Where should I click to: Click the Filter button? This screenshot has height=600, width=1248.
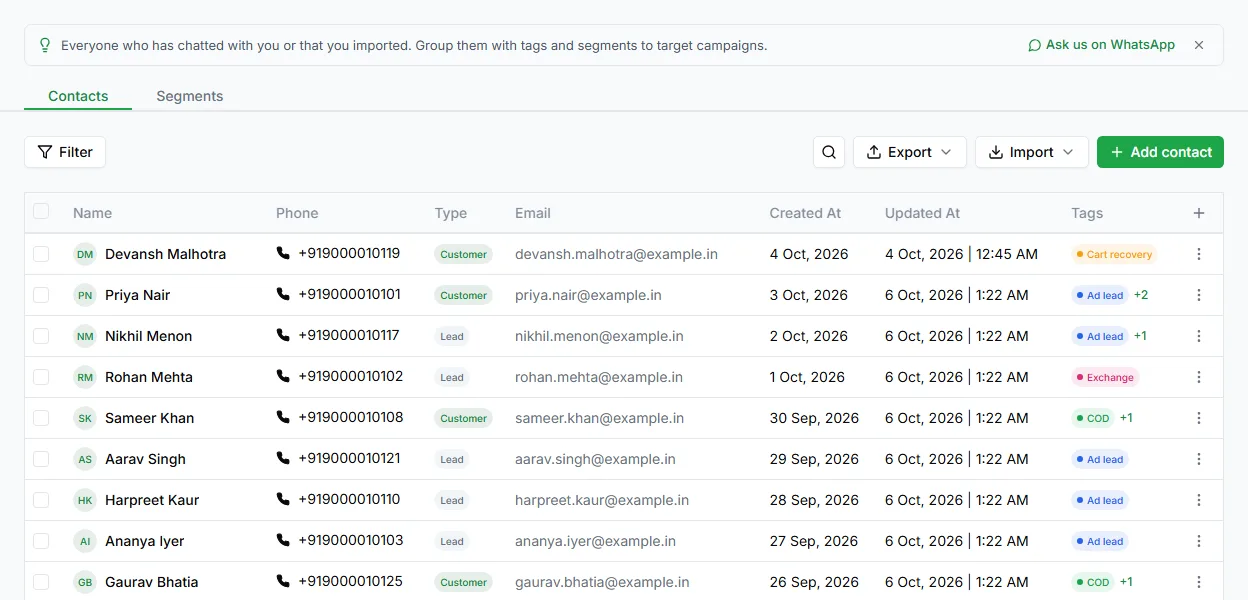tap(65, 152)
